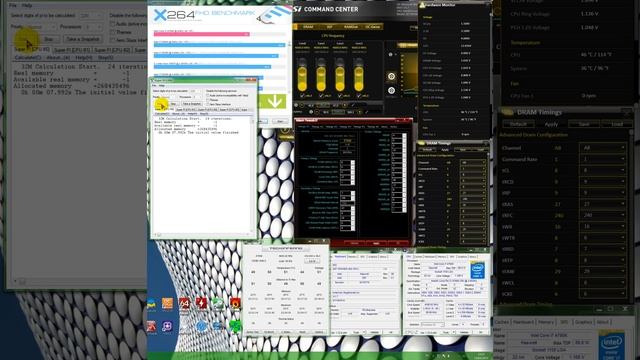
Task: Switch to OC Genie tab in Command Center
Action: [x=373, y=27]
